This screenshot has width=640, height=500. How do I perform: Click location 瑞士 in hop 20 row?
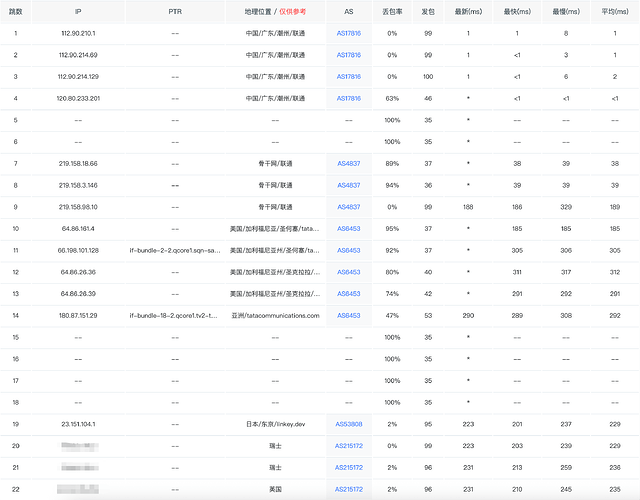coord(276,446)
